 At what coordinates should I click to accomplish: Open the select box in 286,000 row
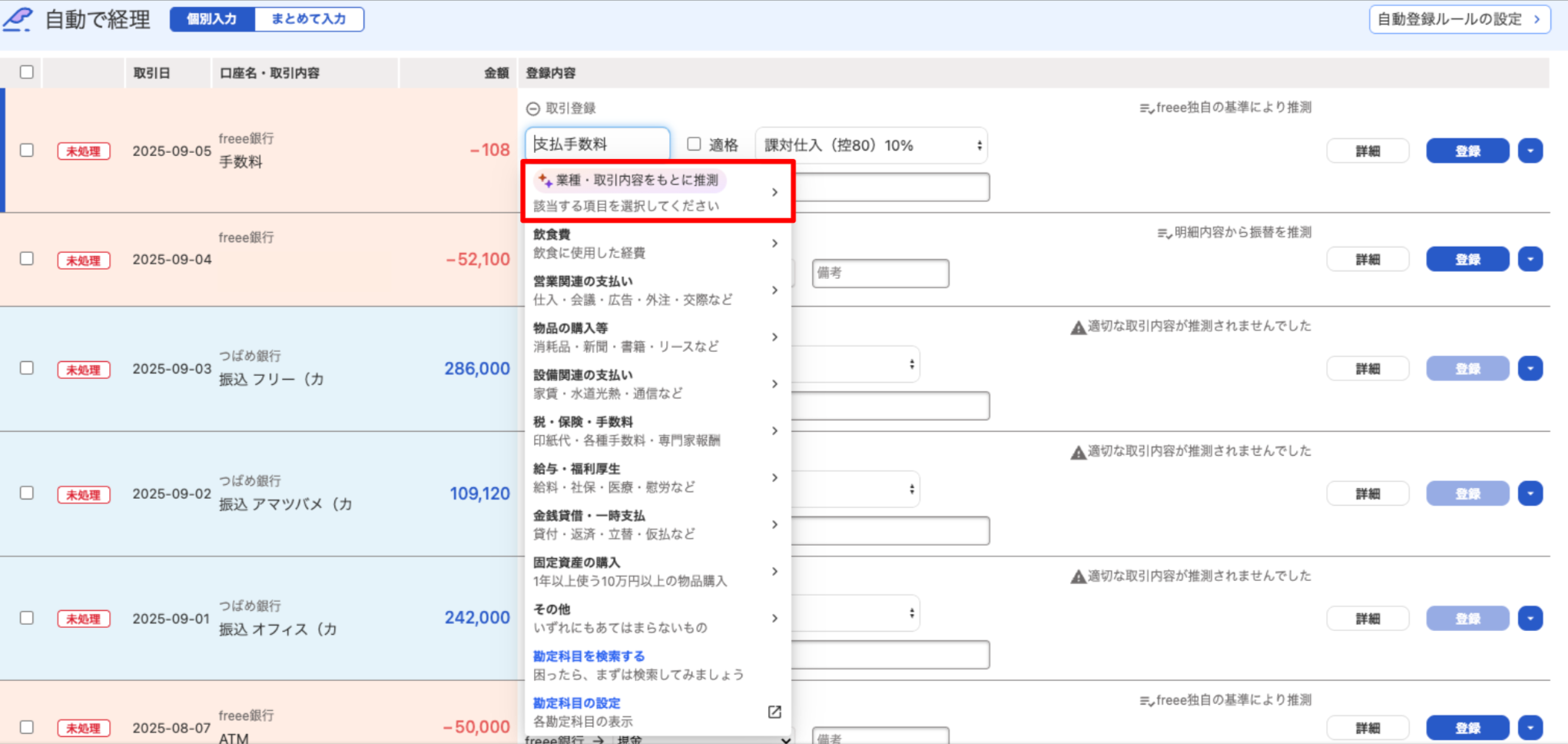tap(856, 364)
